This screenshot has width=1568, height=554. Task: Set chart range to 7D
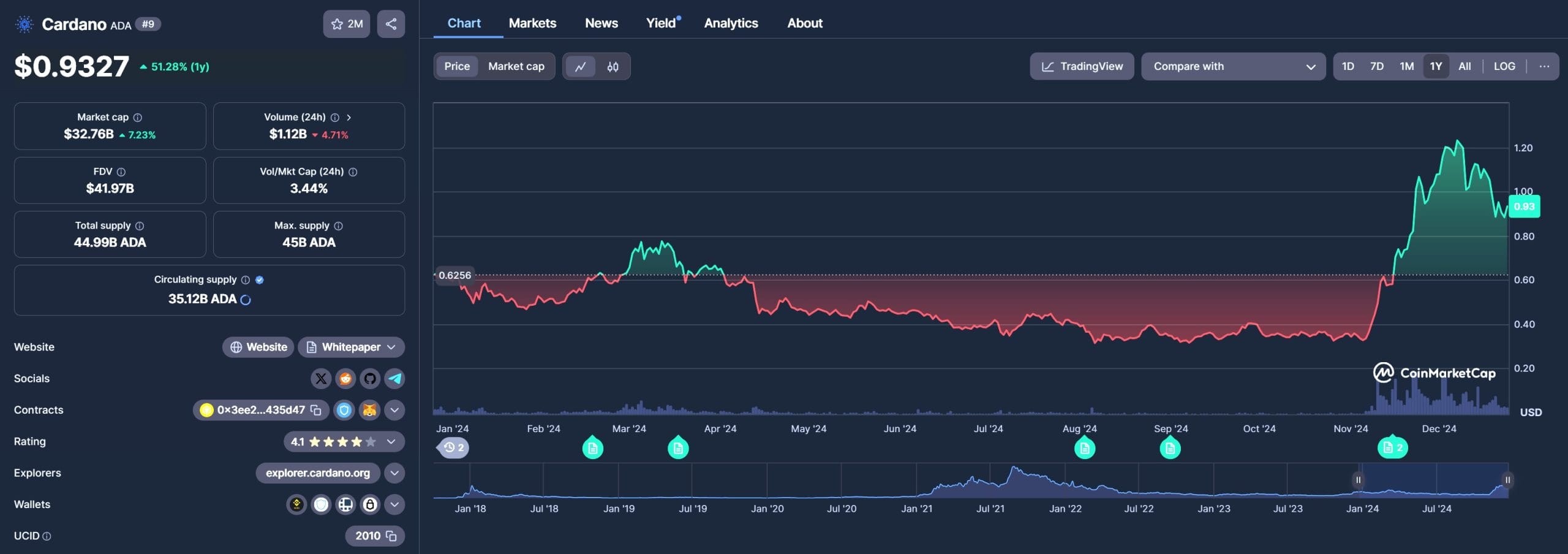[1376, 66]
